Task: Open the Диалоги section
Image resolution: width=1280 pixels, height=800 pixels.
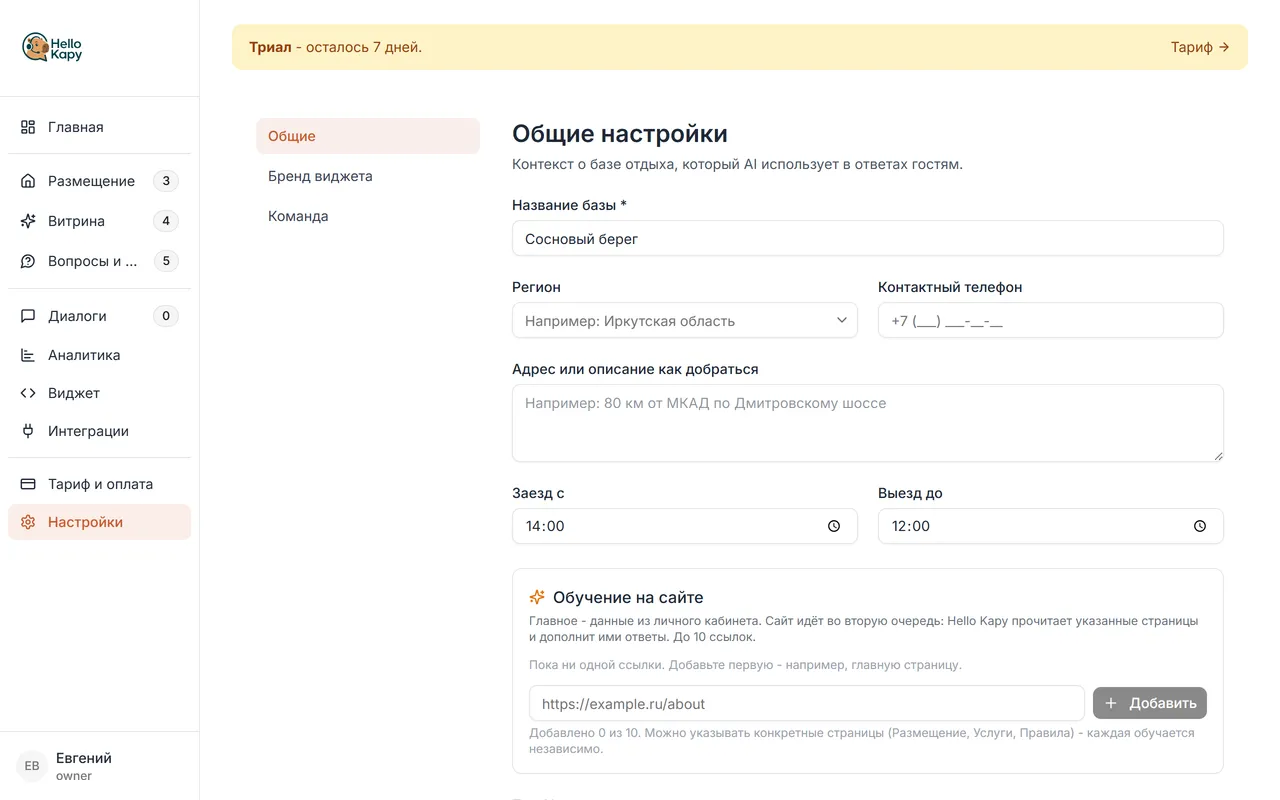Action: (99, 316)
